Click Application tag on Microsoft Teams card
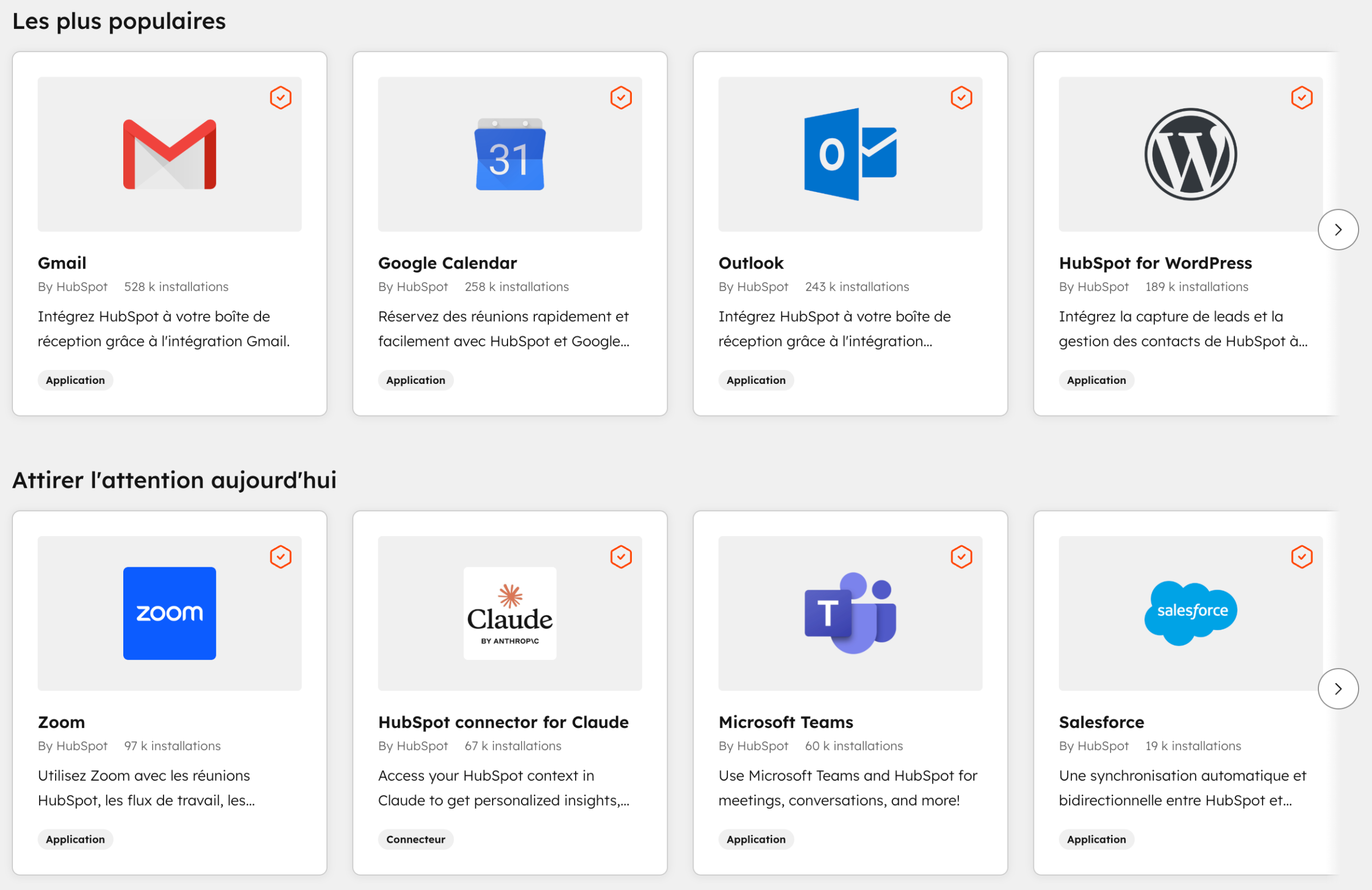This screenshot has height=890, width=1372. (756, 839)
